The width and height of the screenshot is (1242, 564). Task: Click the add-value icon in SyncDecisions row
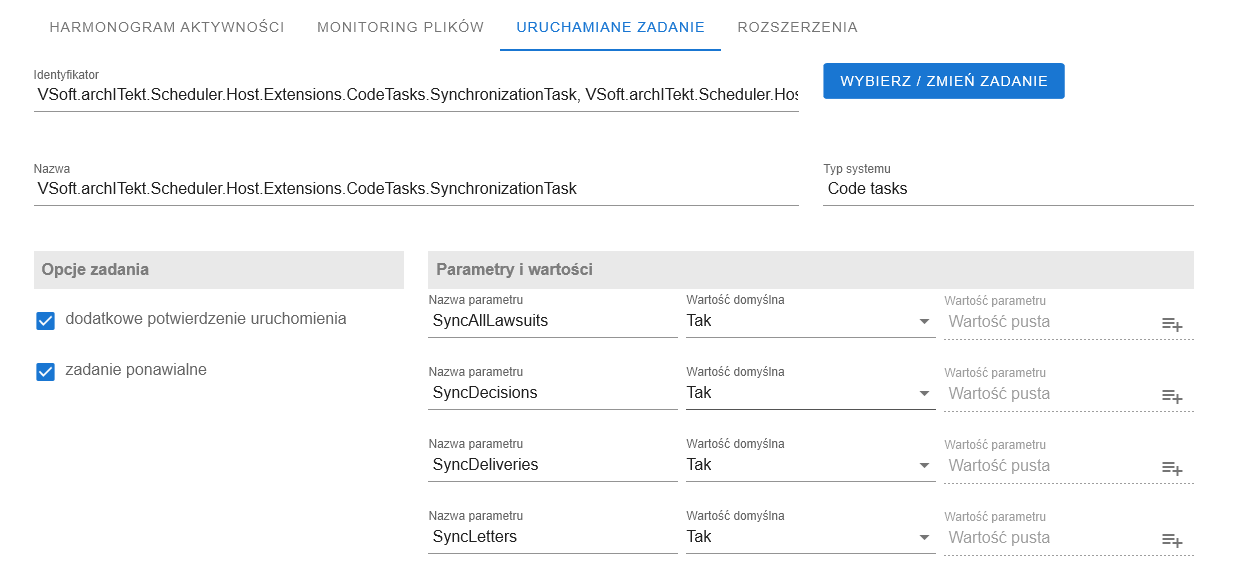(x=1172, y=396)
